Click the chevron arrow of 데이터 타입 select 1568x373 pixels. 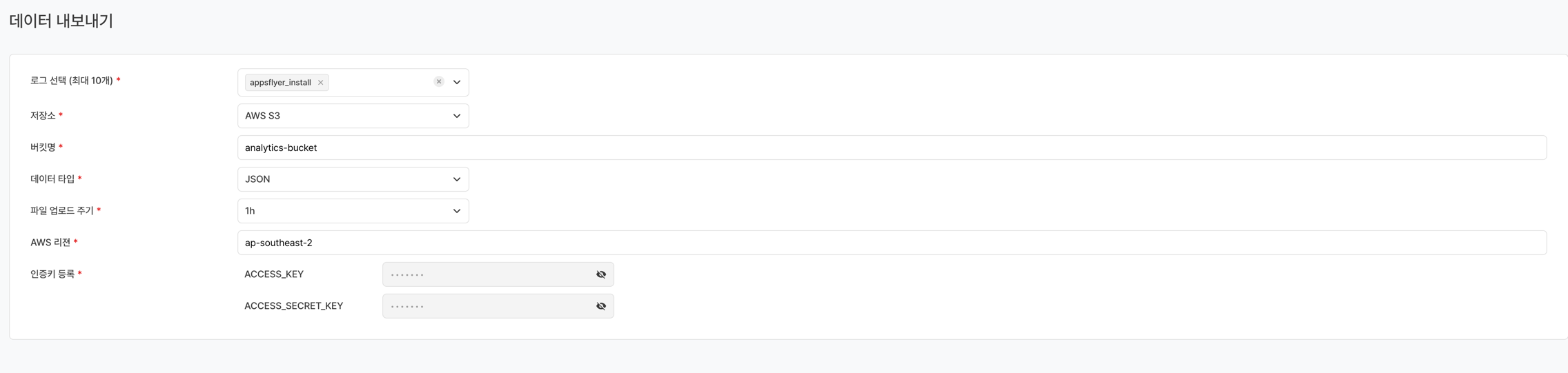click(457, 179)
